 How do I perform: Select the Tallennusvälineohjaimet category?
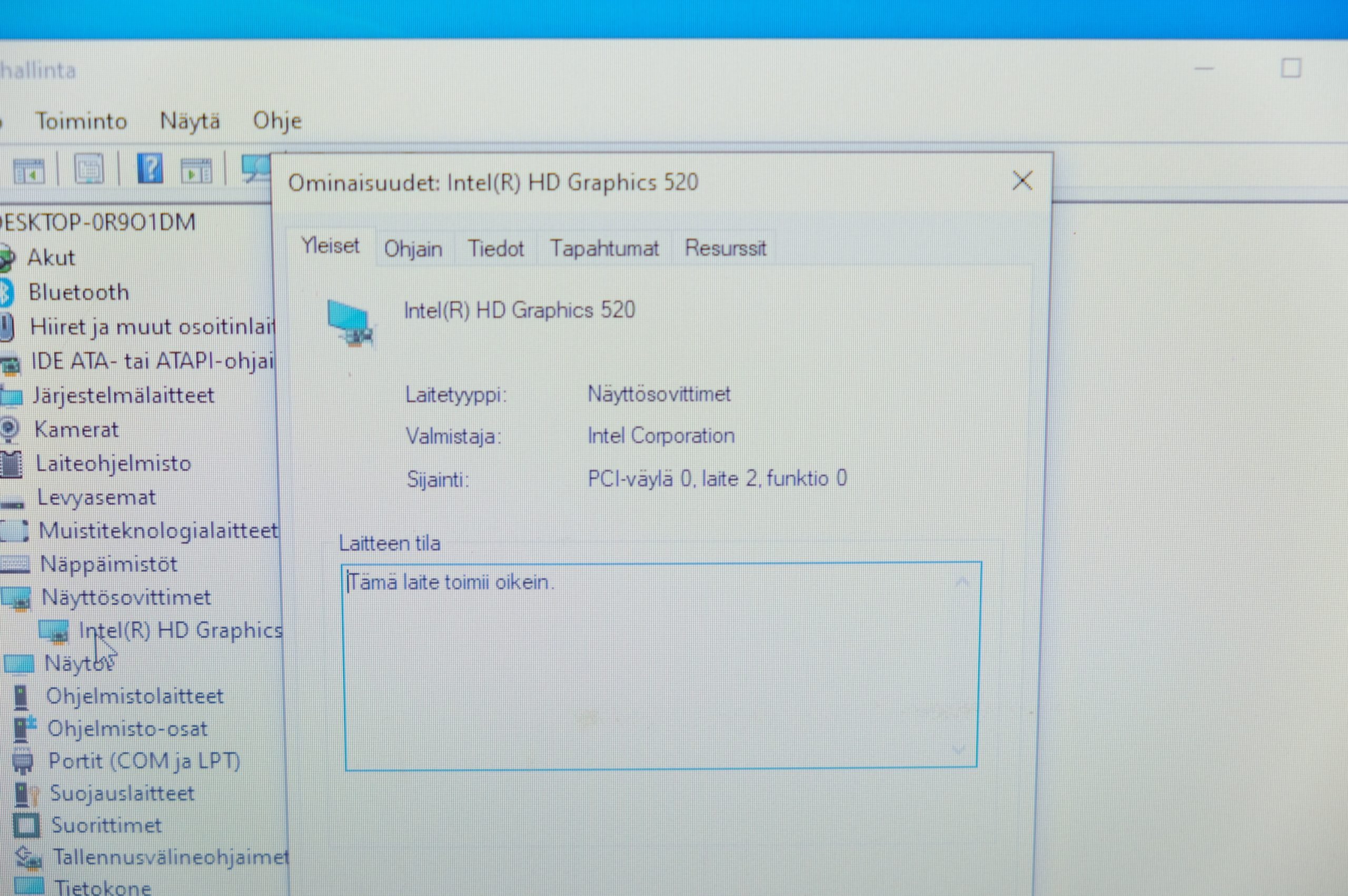click(171, 857)
